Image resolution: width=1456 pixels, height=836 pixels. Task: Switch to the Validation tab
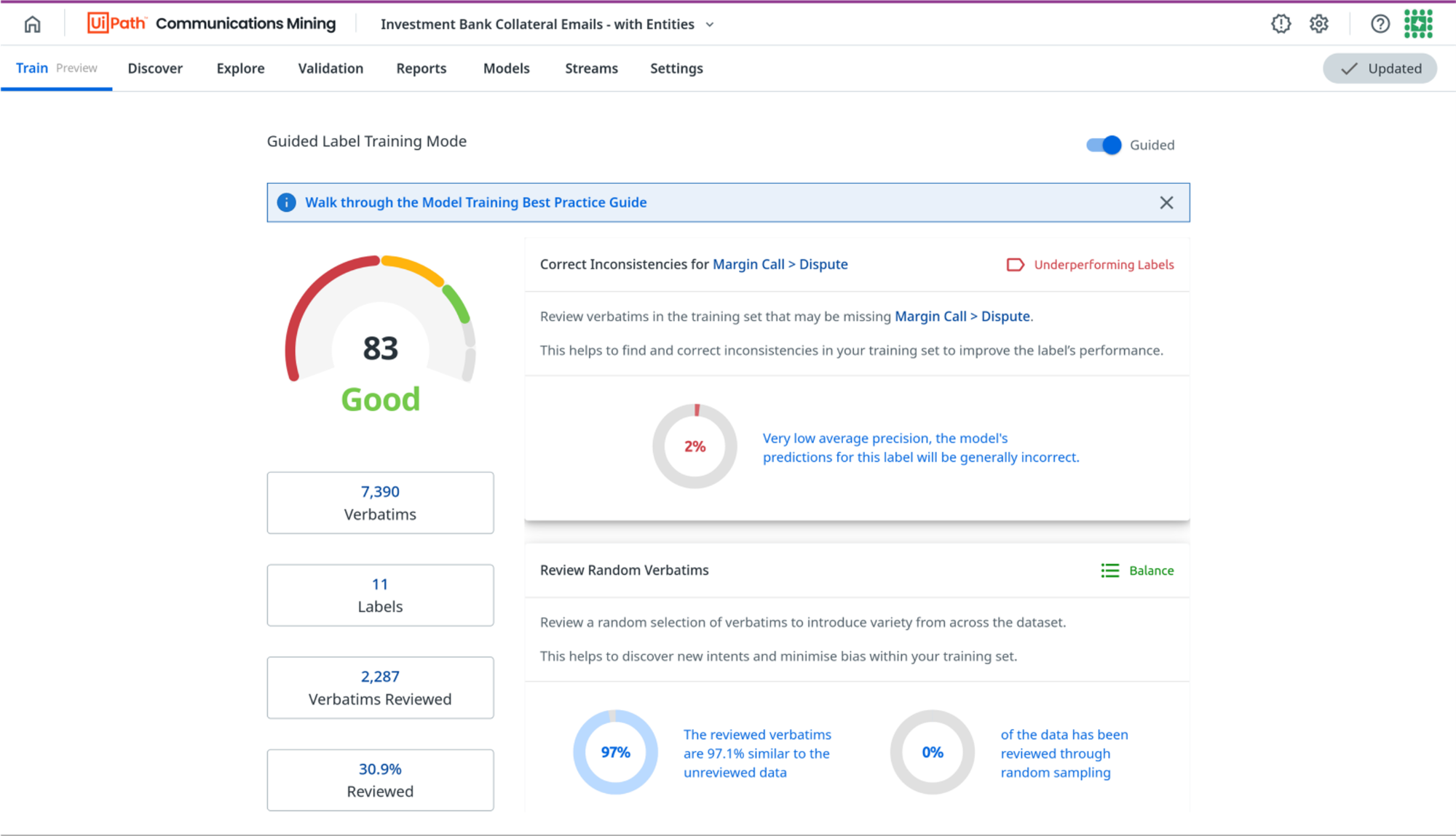[x=330, y=68]
